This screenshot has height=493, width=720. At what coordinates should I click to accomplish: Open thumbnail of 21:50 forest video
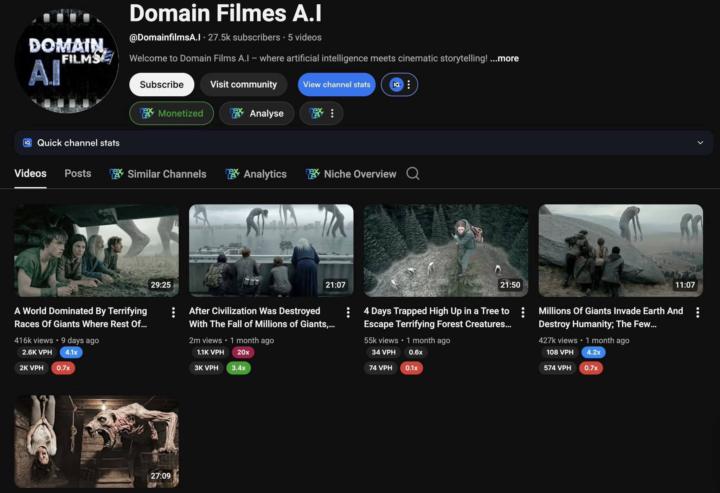pos(446,251)
